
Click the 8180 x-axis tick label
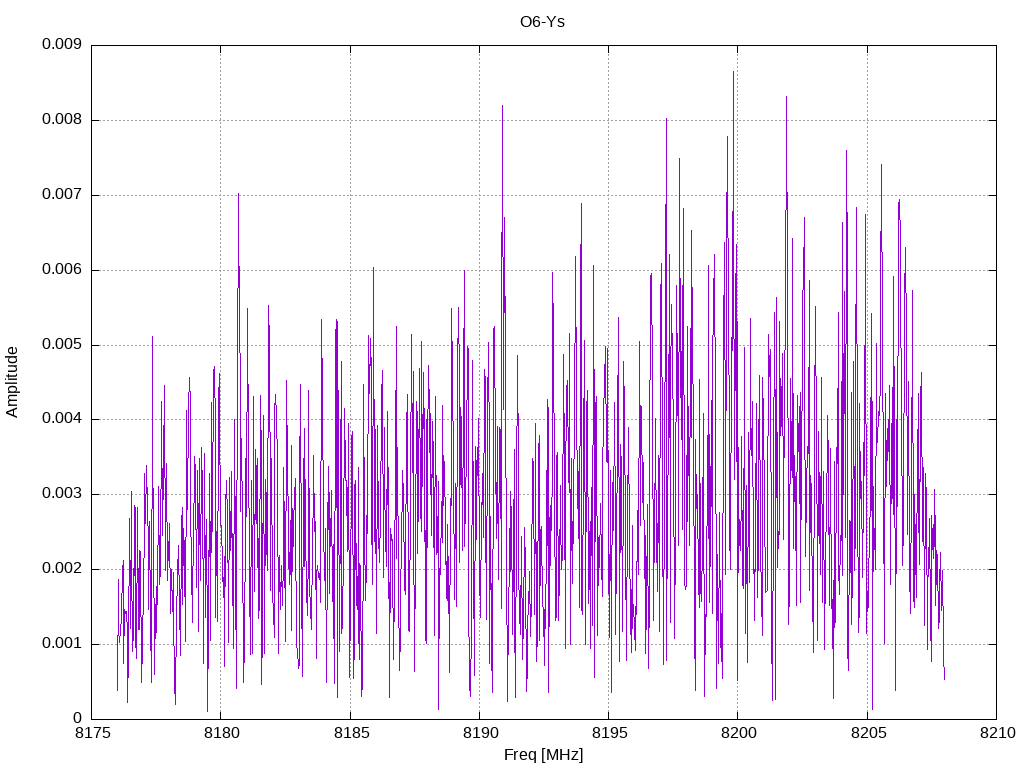pyautogui.click(x=222, y=733)
